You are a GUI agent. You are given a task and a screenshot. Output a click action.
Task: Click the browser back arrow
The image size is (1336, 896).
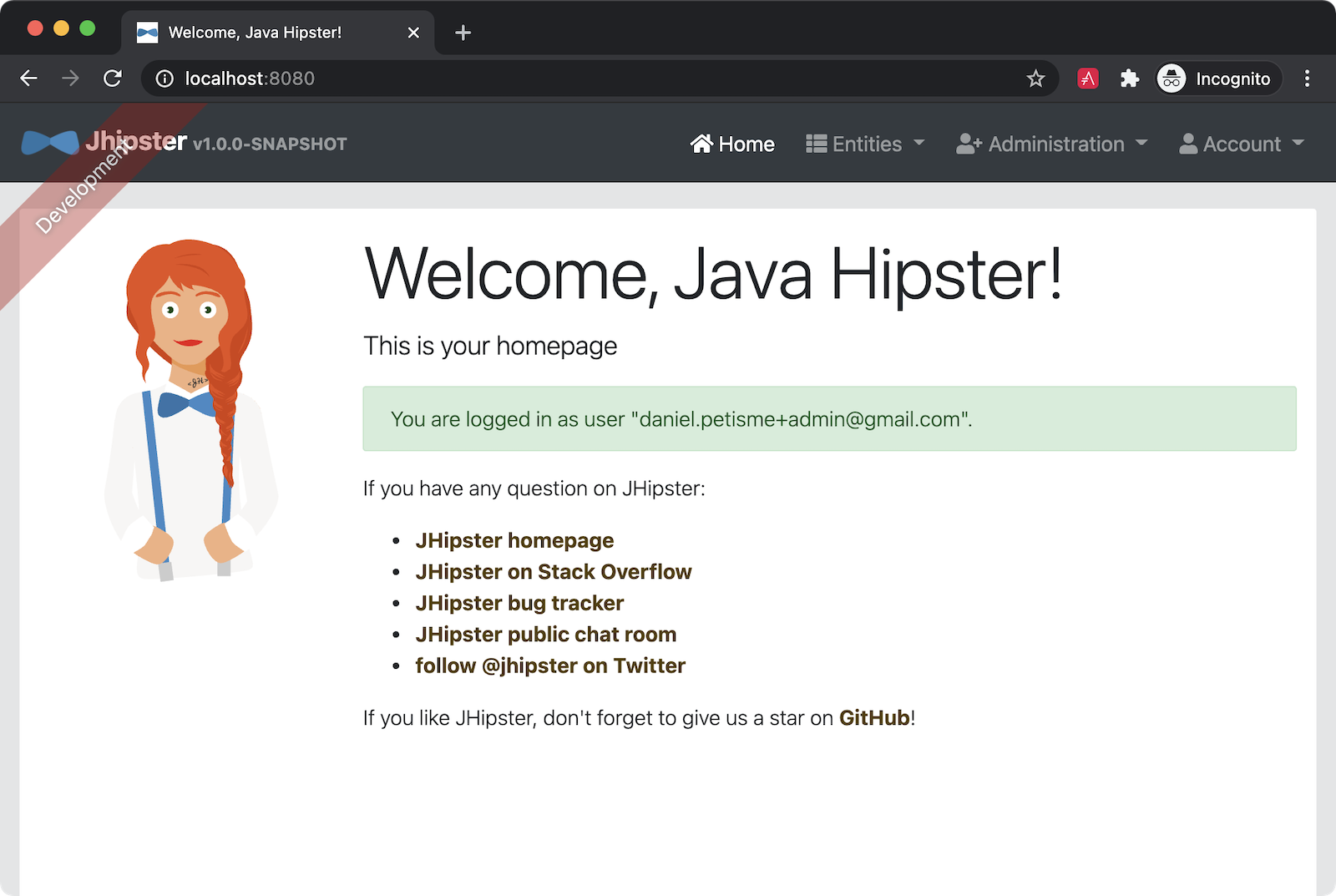[x=29, y=78]
